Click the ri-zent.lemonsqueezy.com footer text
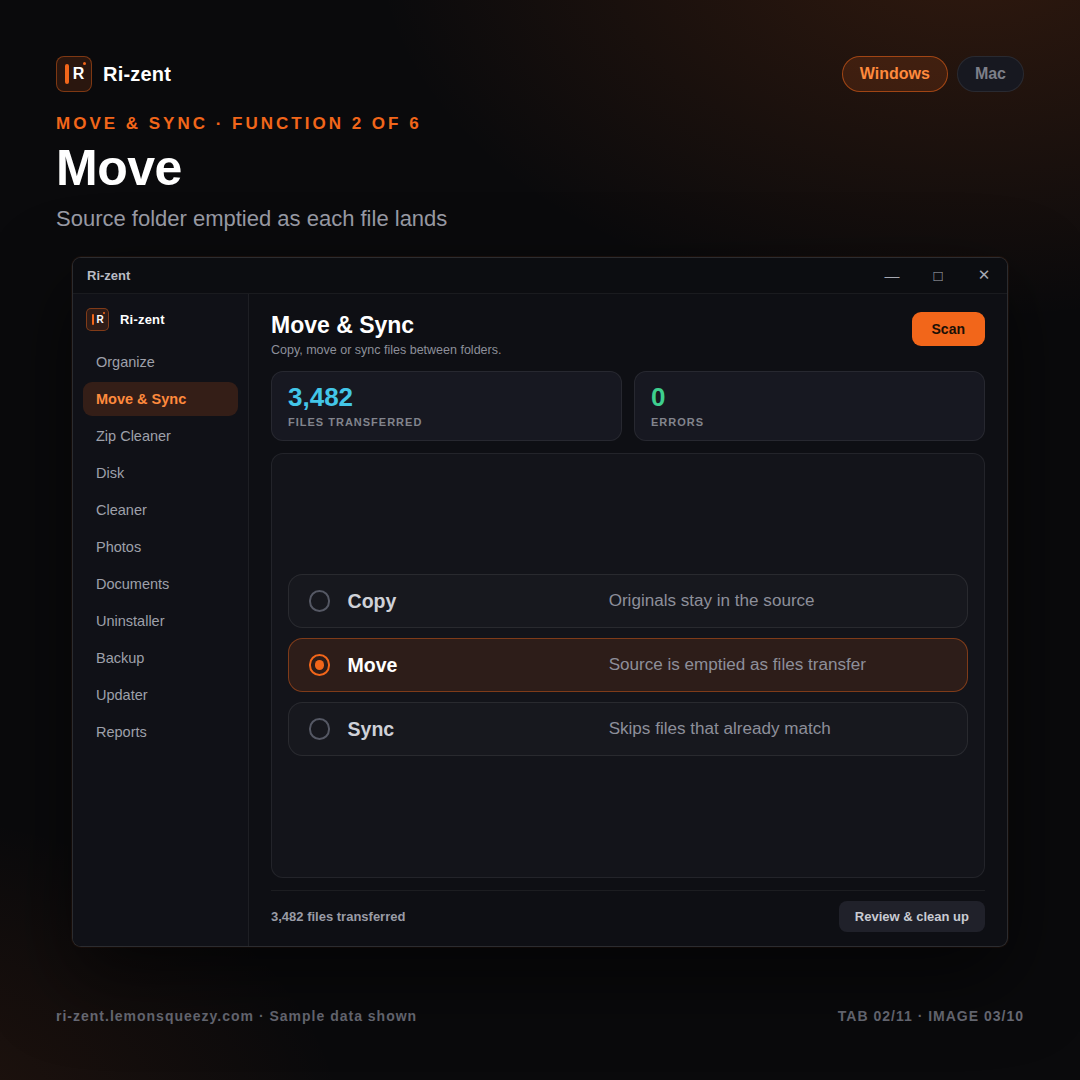Viewport: 1080px width, 1080px height. pyautogui.click(x=155, y=1016)
